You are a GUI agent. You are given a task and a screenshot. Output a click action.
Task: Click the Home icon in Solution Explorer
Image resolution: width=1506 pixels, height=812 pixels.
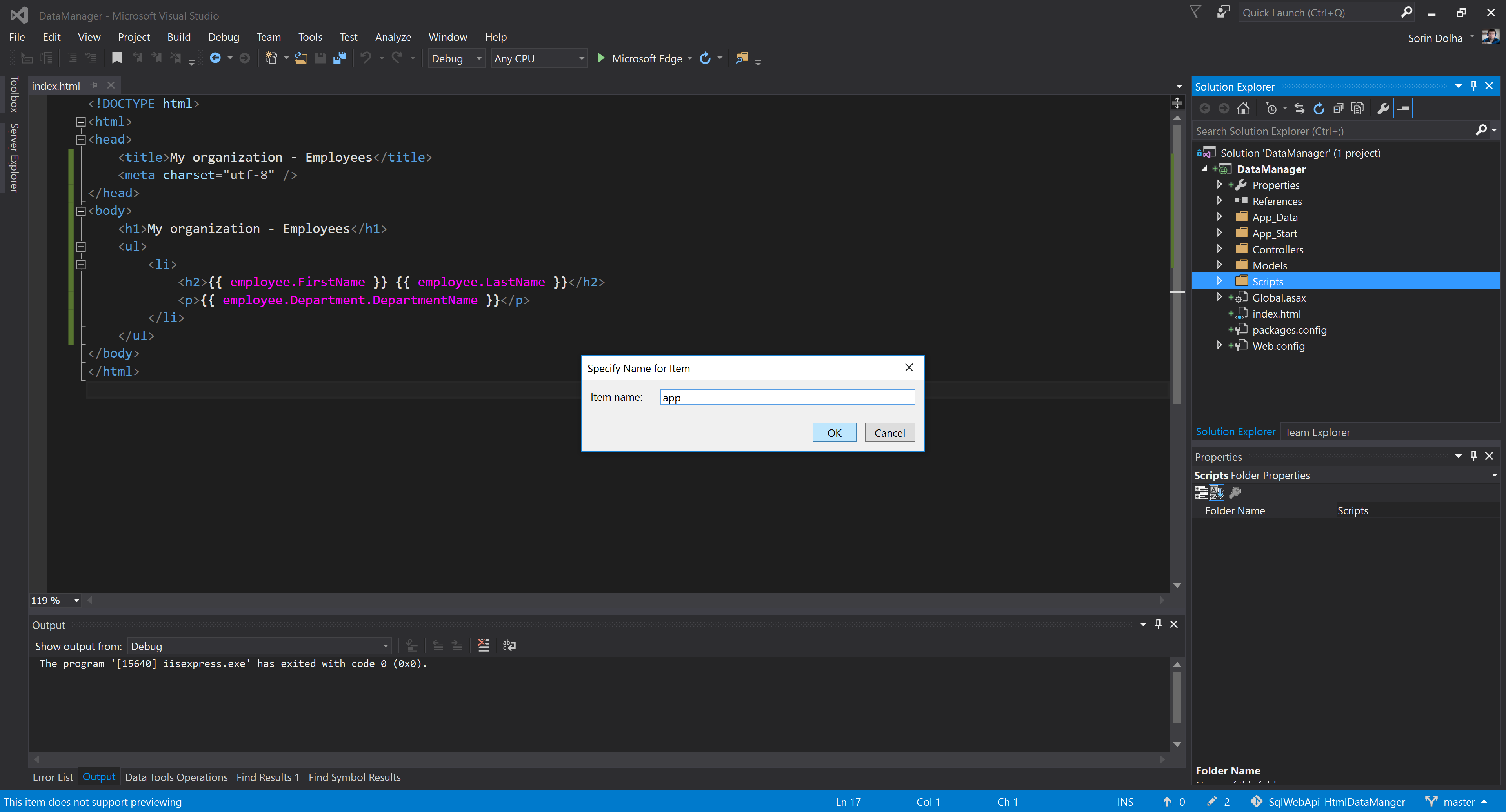click(1243, 109)
